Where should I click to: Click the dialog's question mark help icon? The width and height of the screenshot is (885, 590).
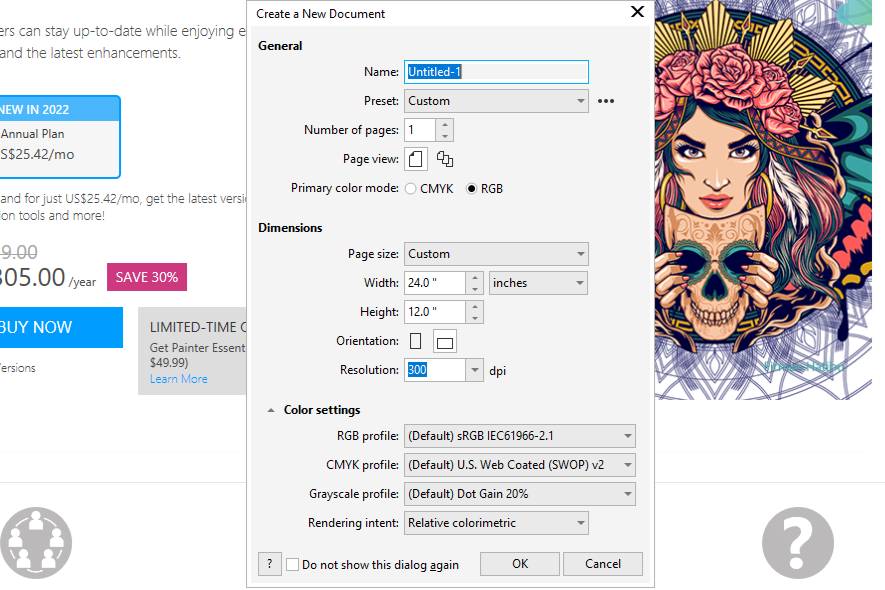point(269,563)
